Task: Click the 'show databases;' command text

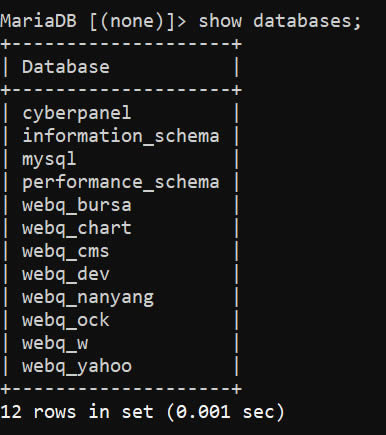Action: [x=280, y=21]
